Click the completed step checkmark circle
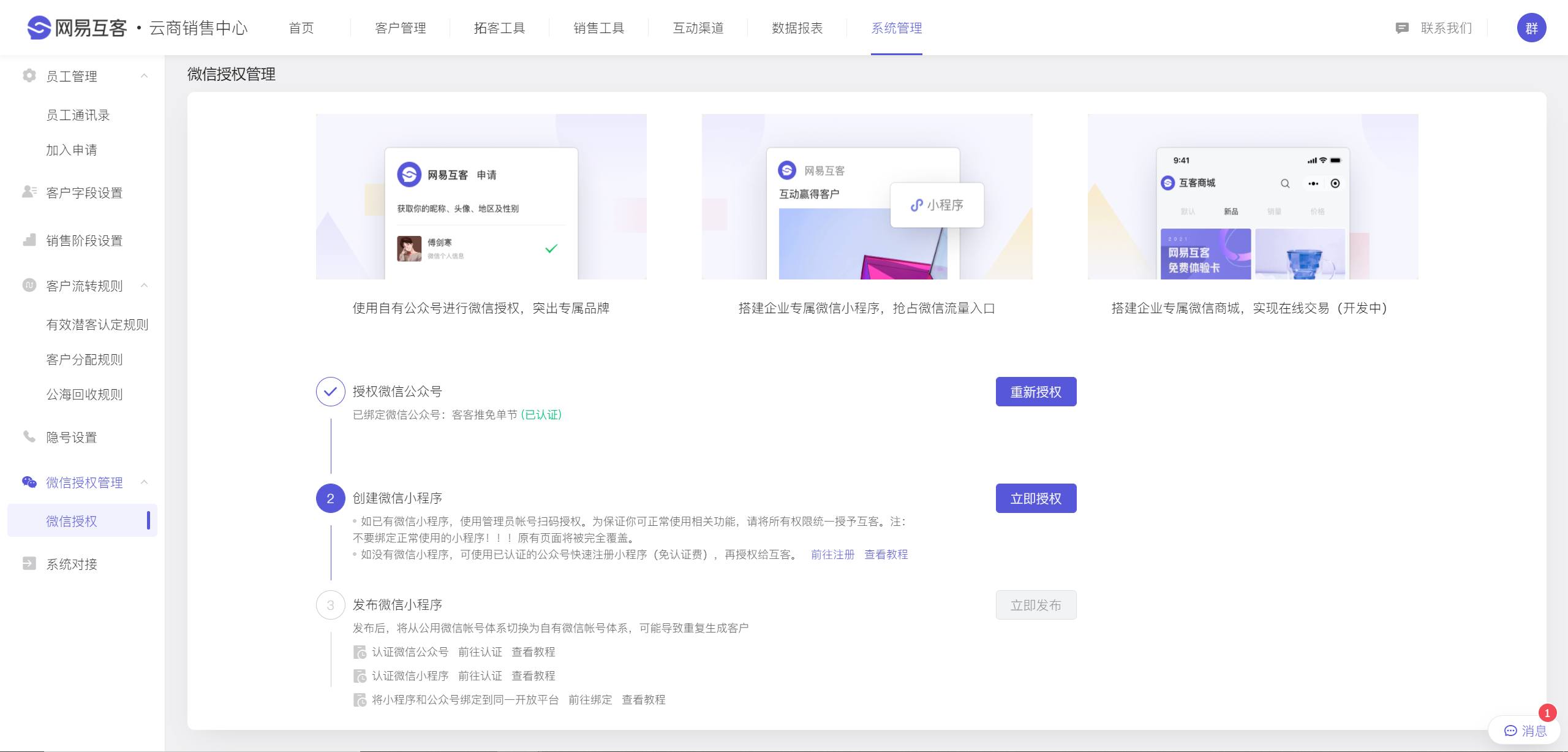1568x752 pixels. pyautogui.click(x=331, y=392)
